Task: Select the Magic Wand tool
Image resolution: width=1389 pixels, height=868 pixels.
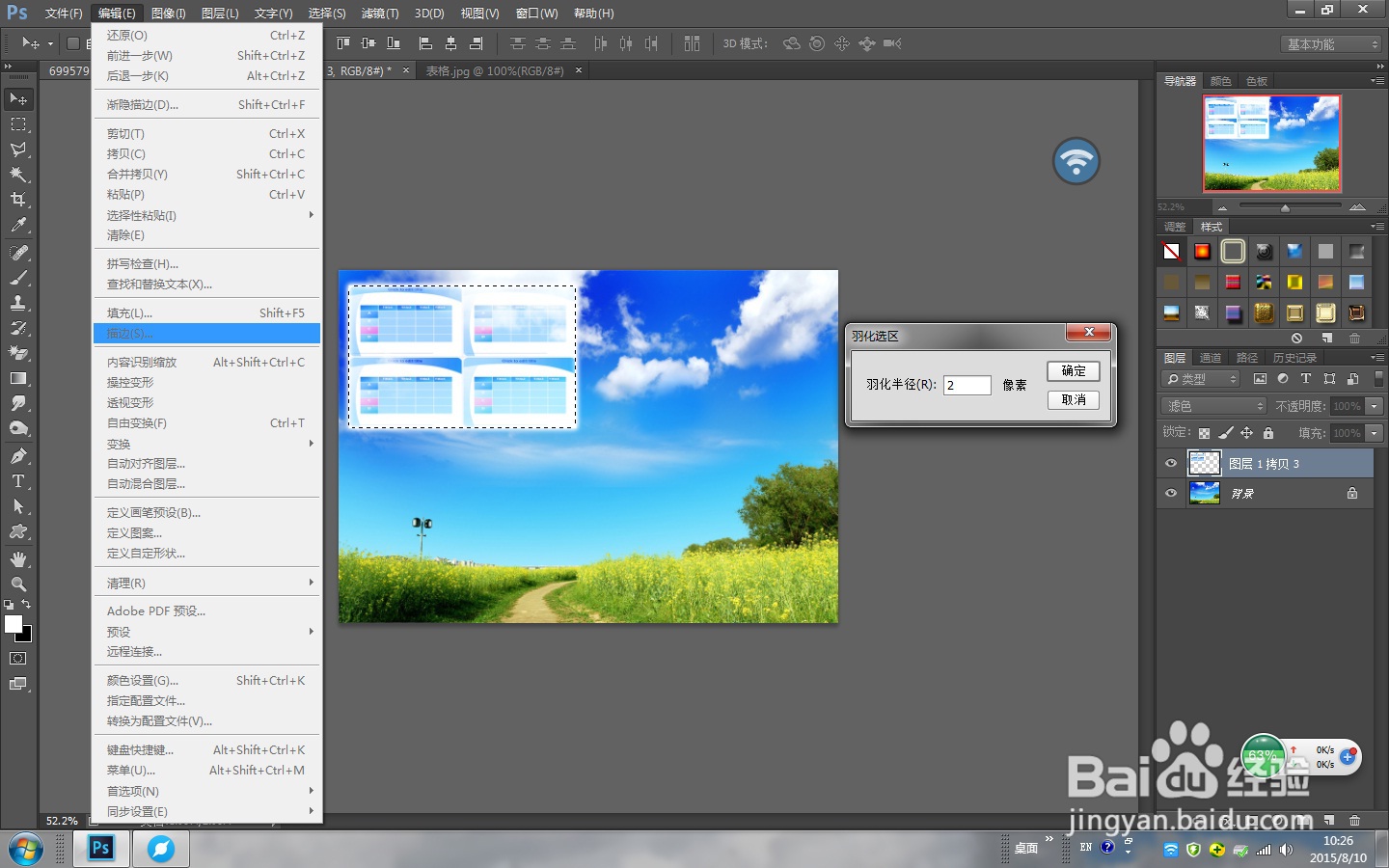Action: [18, 175]
